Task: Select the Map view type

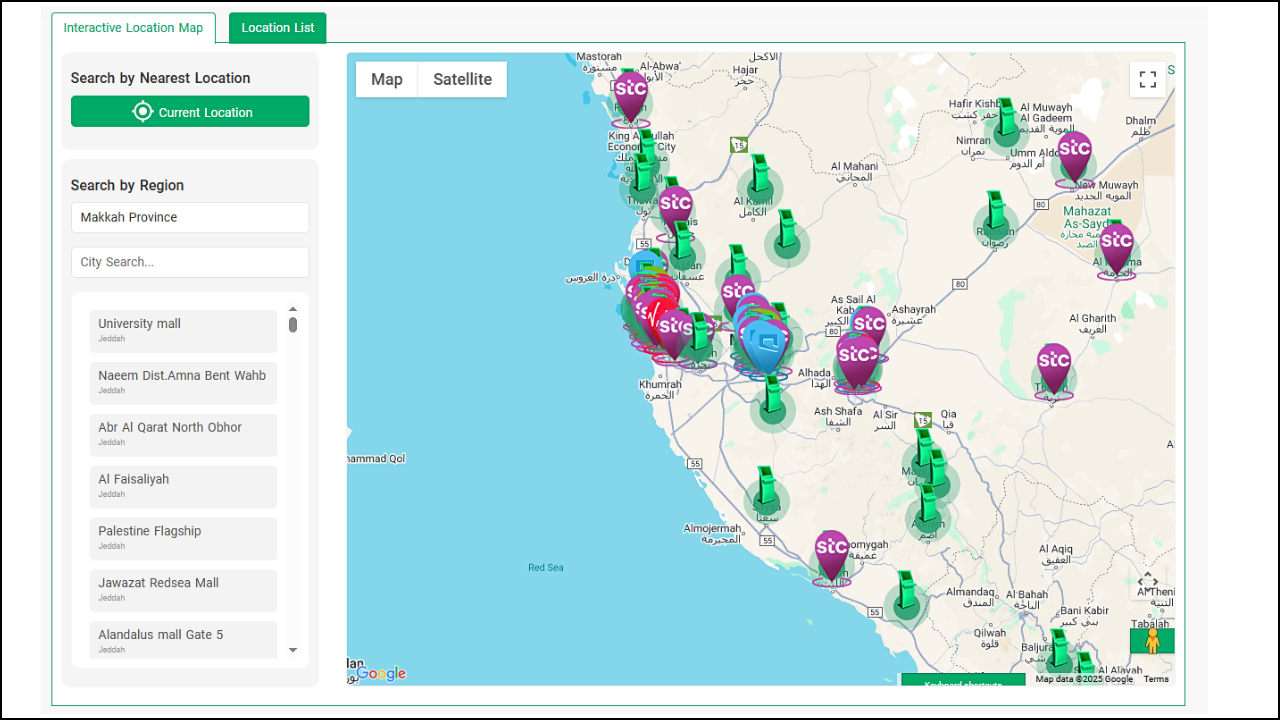Action: click(x=387, y=80)
